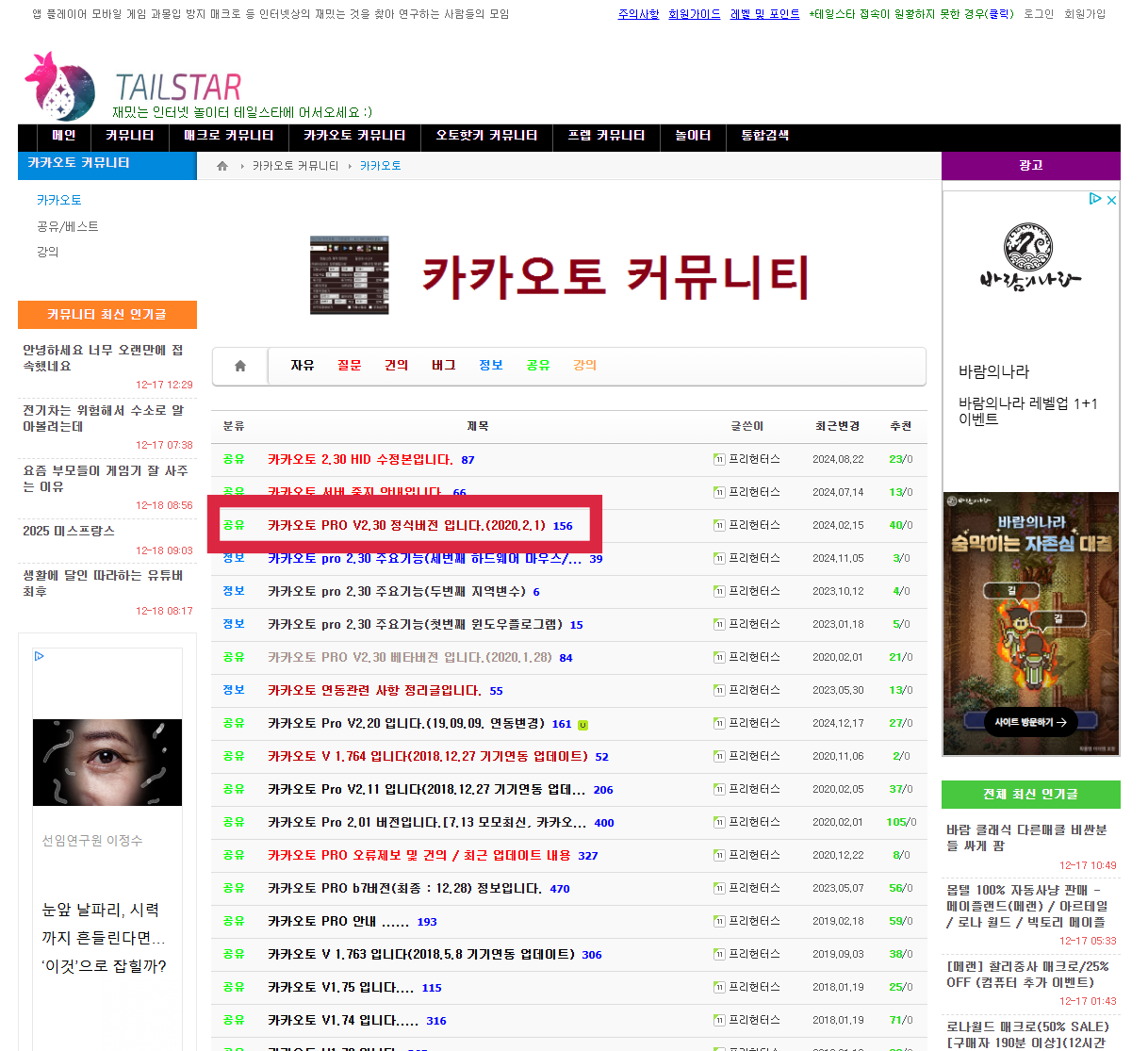Click the 제목 column header

click(x=478, y=427)
